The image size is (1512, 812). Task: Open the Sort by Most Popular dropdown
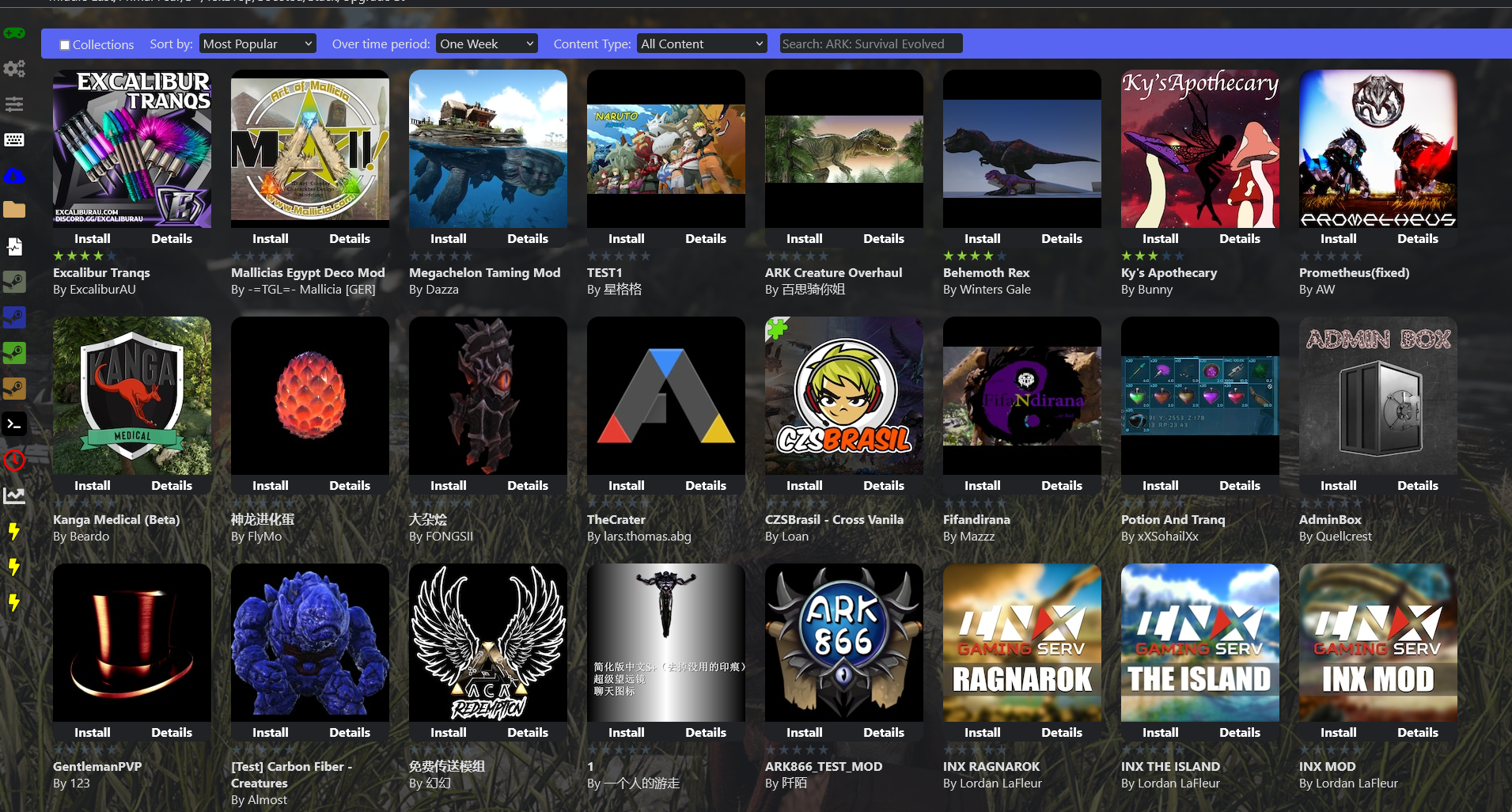pyautogui.click(x=258, y=44)
